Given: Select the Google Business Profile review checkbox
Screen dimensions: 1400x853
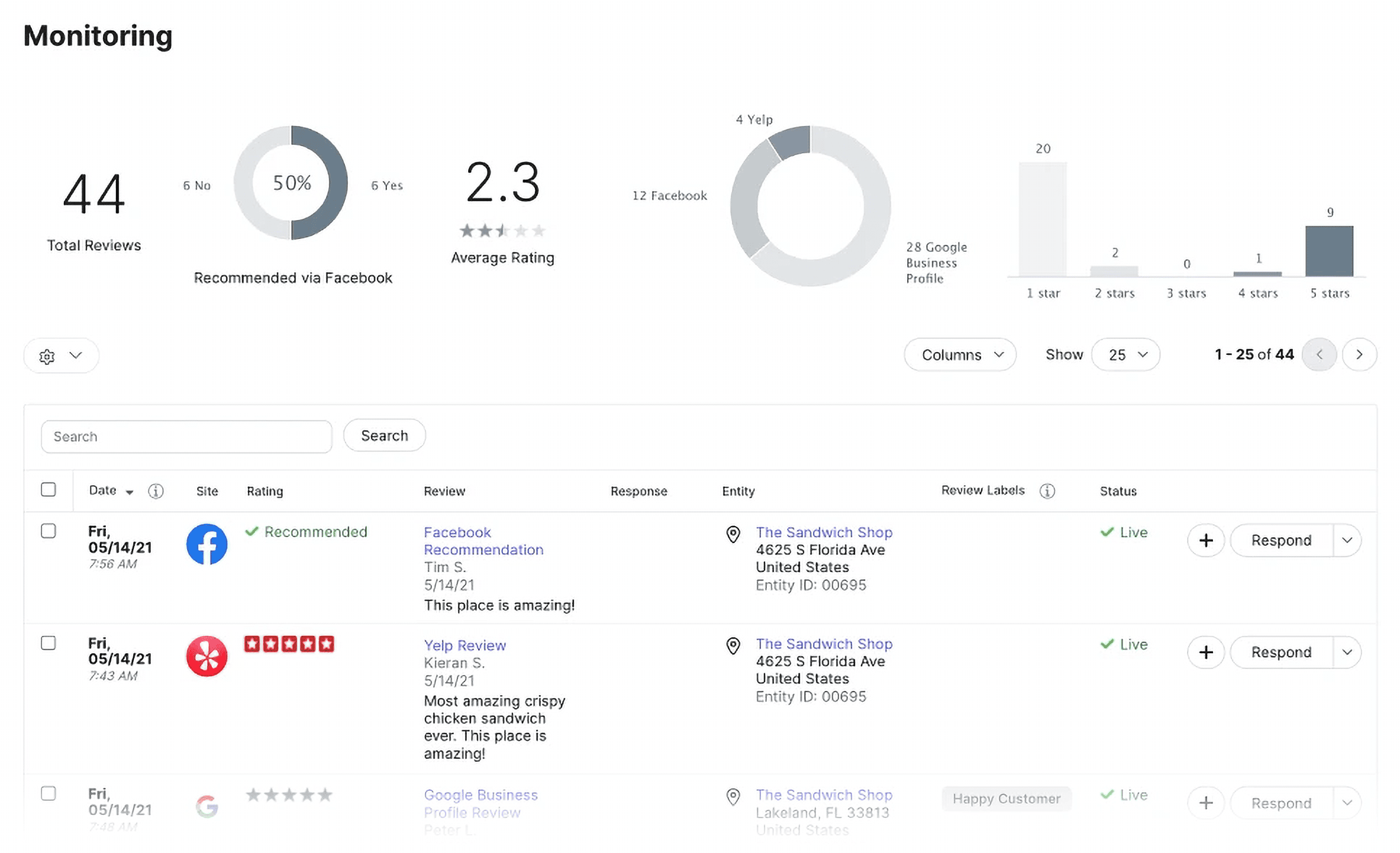Looking at the screenshot, I should pyautogui.click(x=48, y=793).
